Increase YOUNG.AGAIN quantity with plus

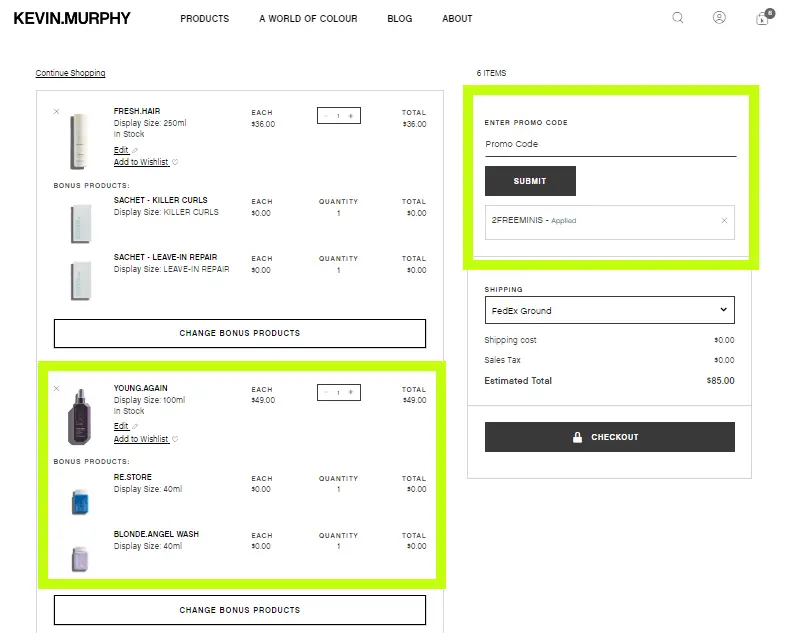[x=351, y=392]
